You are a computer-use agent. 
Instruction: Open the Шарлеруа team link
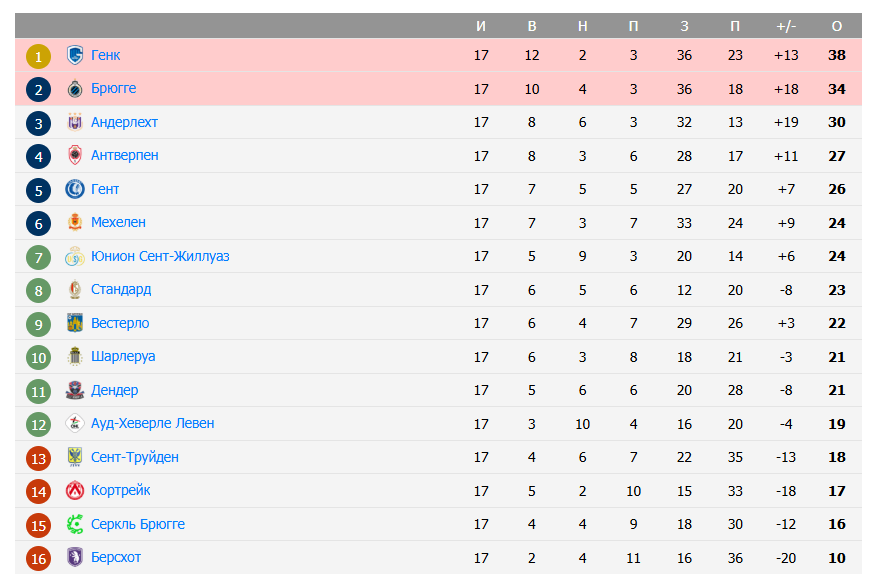[x=123, y=357]
